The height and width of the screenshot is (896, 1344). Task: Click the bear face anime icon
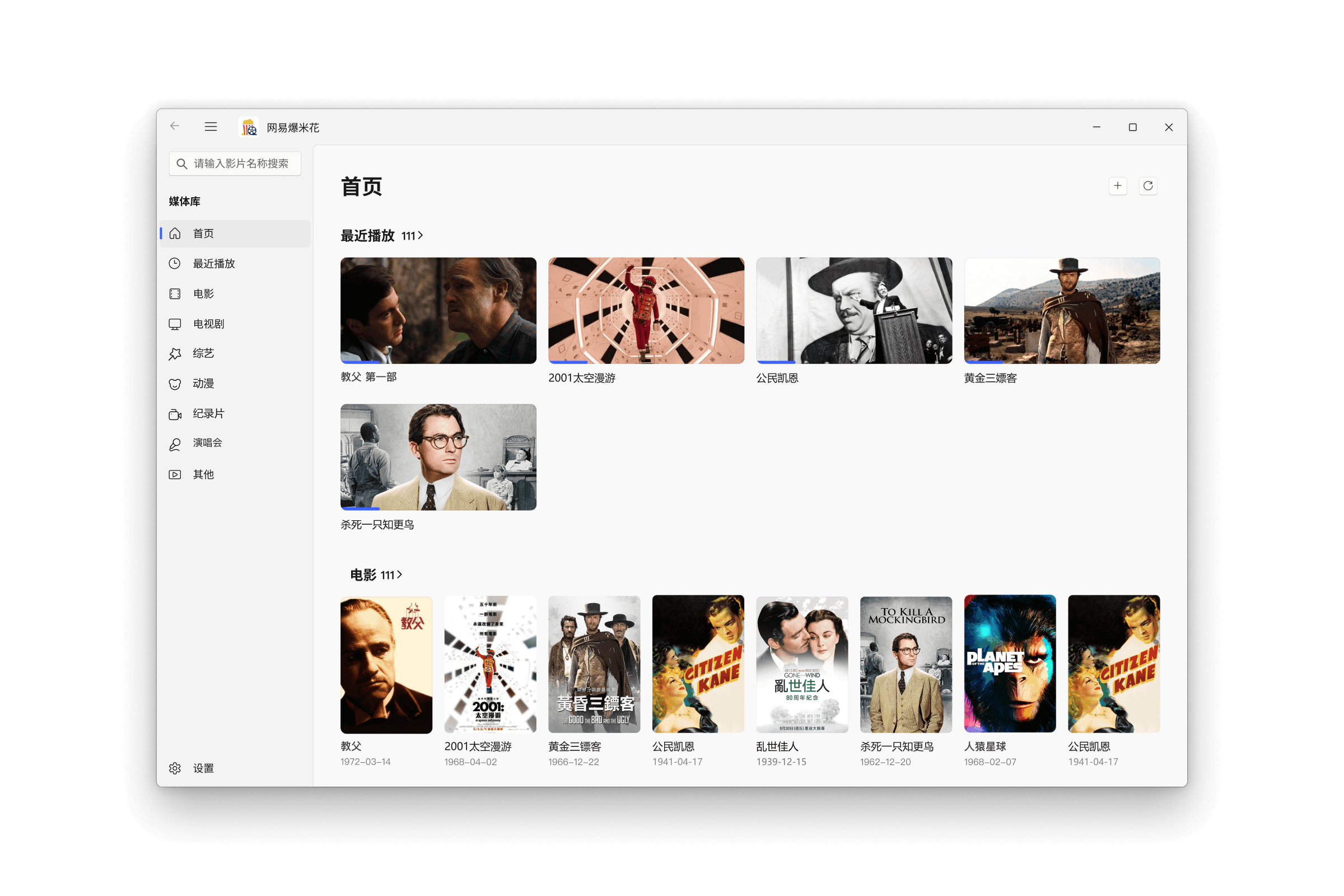click(175, 384)
